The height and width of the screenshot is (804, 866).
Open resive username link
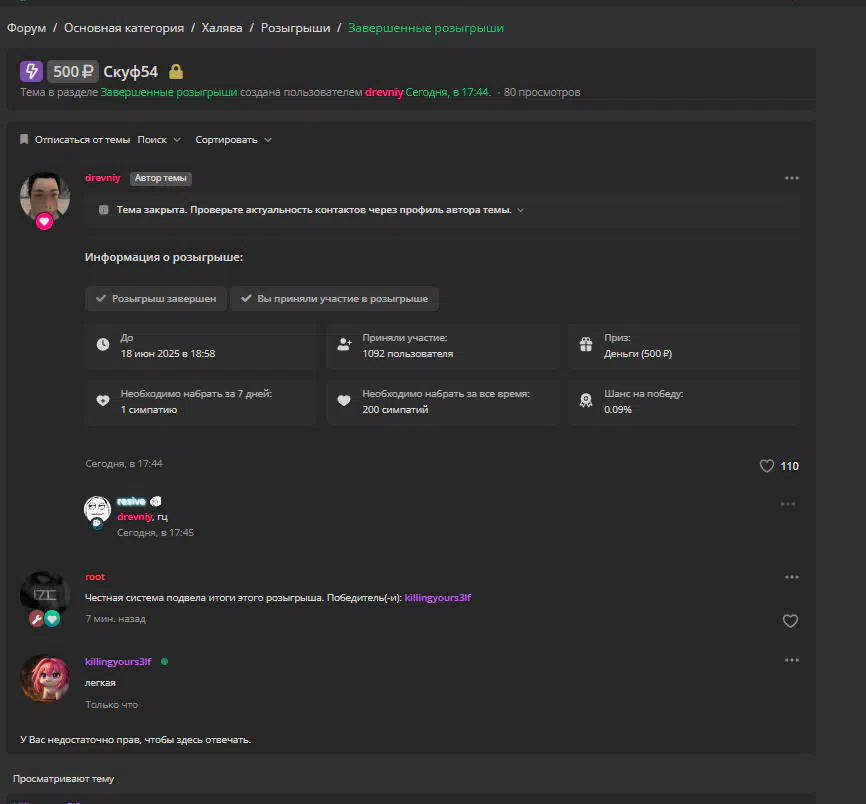tap(131, 501)
